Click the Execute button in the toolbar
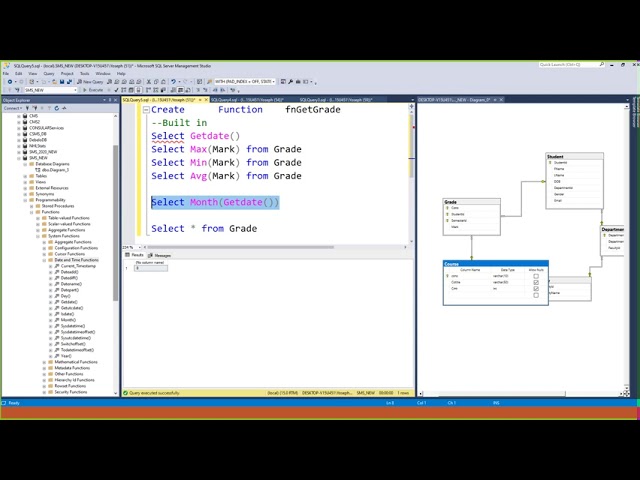The image size is (640, 480). 93,90
